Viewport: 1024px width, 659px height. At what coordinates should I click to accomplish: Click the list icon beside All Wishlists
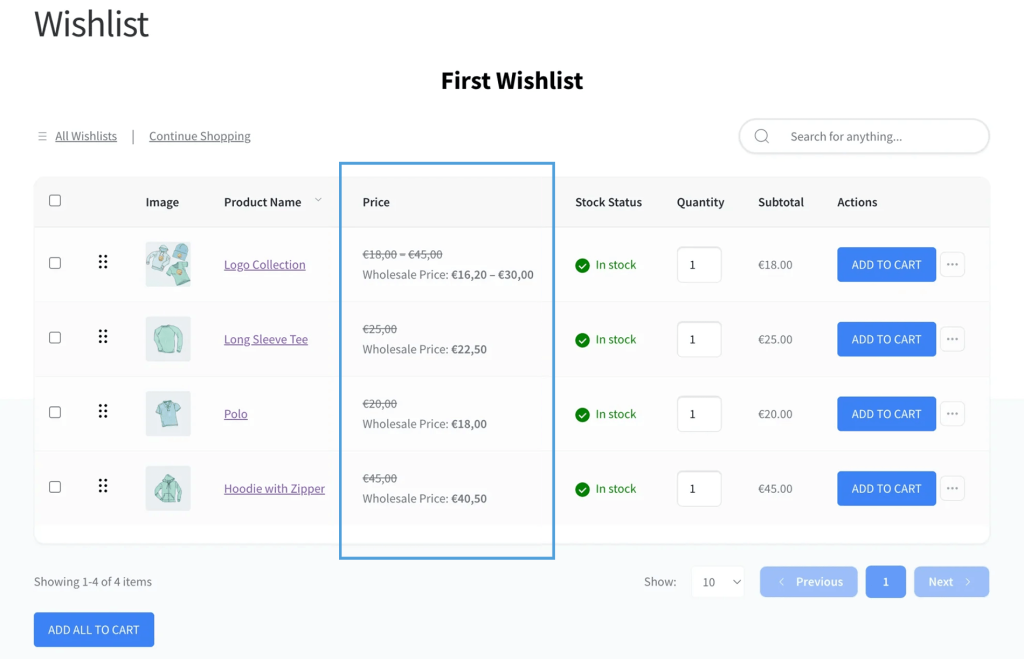tap(42, 136)
